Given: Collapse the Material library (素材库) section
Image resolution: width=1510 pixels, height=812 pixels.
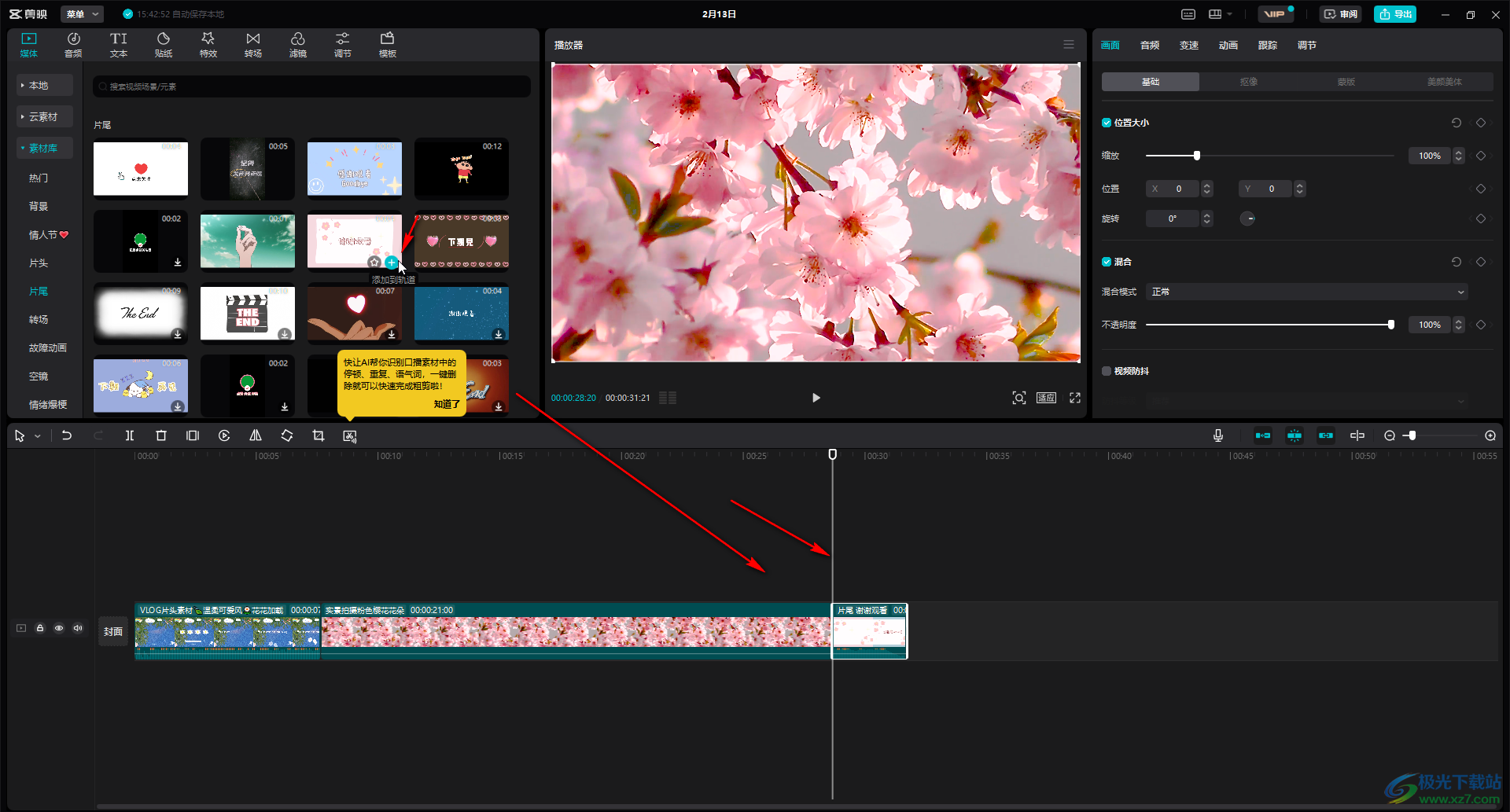Looking at the screenshot, I should click(45, 148).
